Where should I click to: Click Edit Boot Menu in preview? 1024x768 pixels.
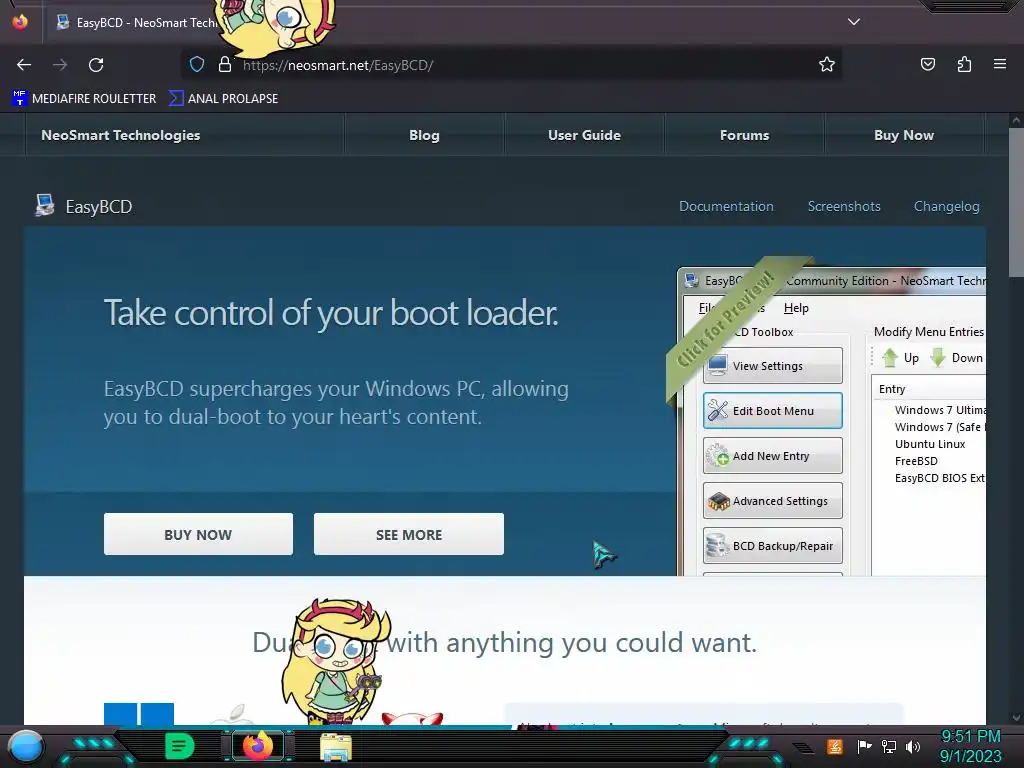tap(773, 411)
